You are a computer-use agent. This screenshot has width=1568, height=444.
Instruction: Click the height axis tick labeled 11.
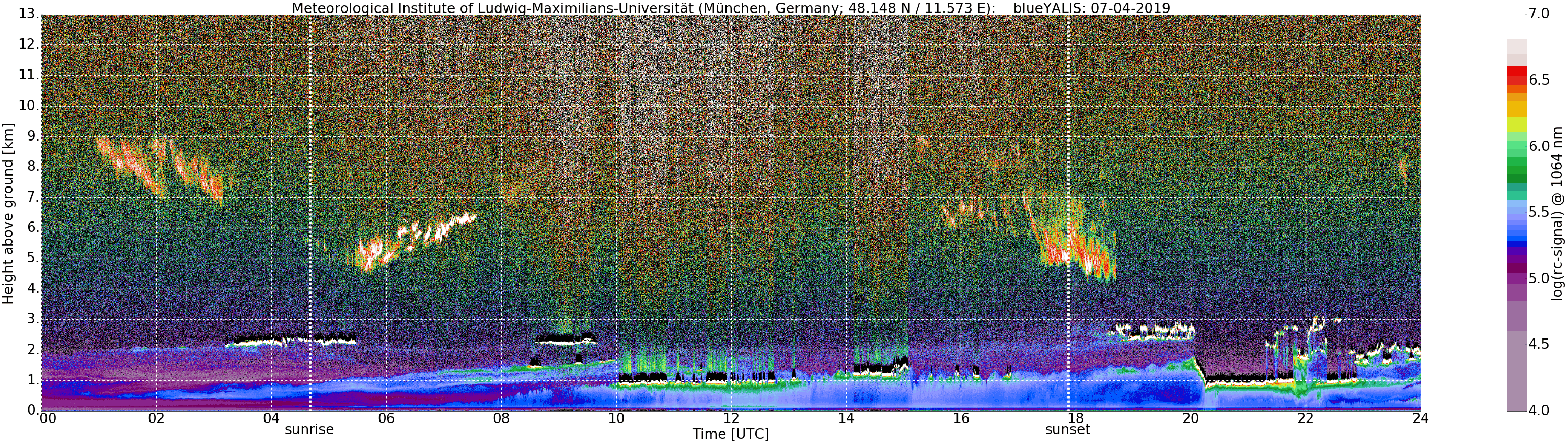click(29, 75)
